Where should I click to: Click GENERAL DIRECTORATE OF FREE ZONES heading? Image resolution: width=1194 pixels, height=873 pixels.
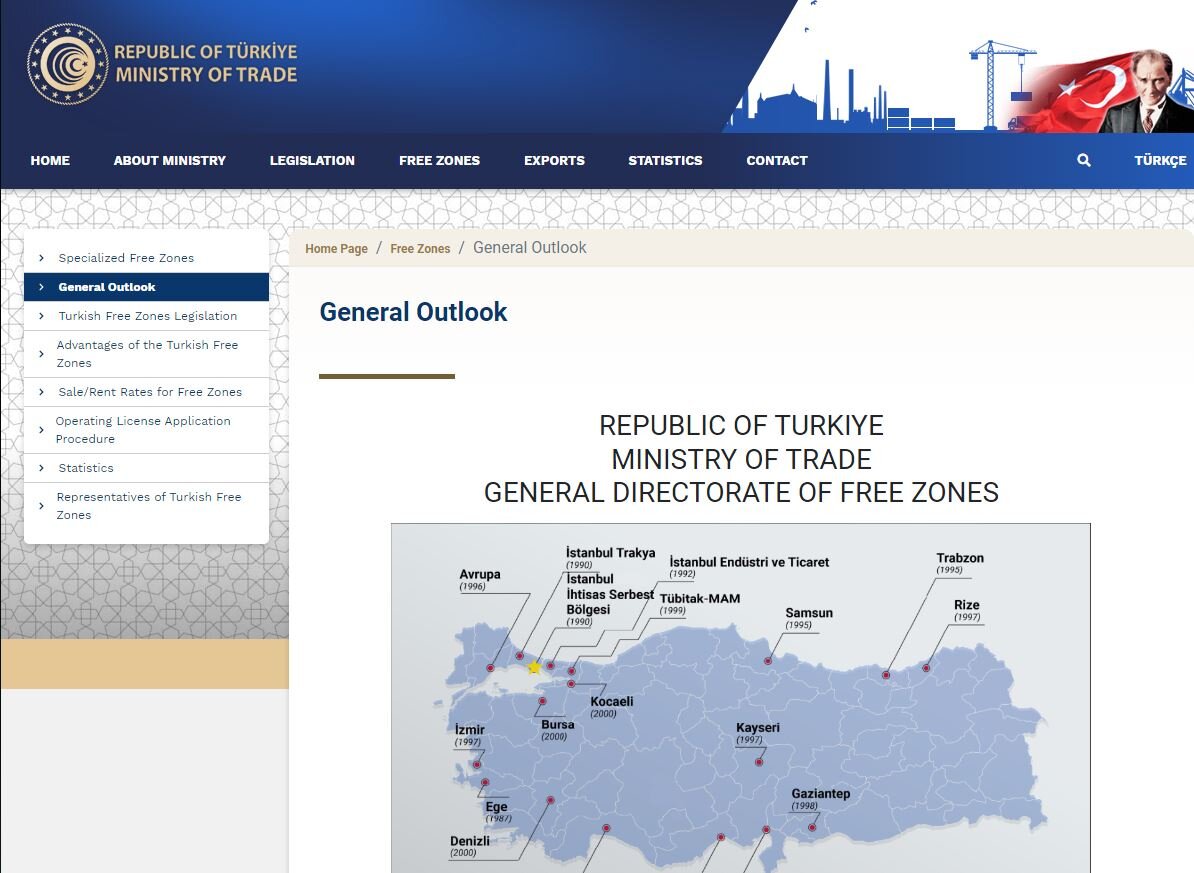tap(741, 493)
